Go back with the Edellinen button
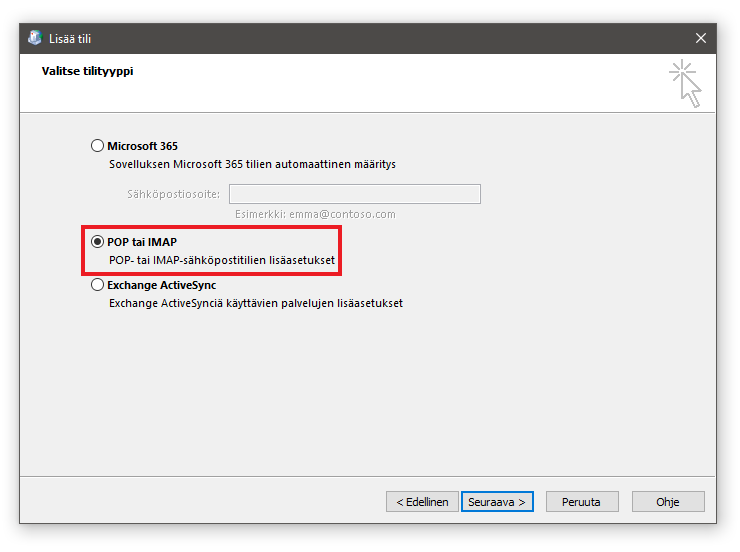 point(422,502)
